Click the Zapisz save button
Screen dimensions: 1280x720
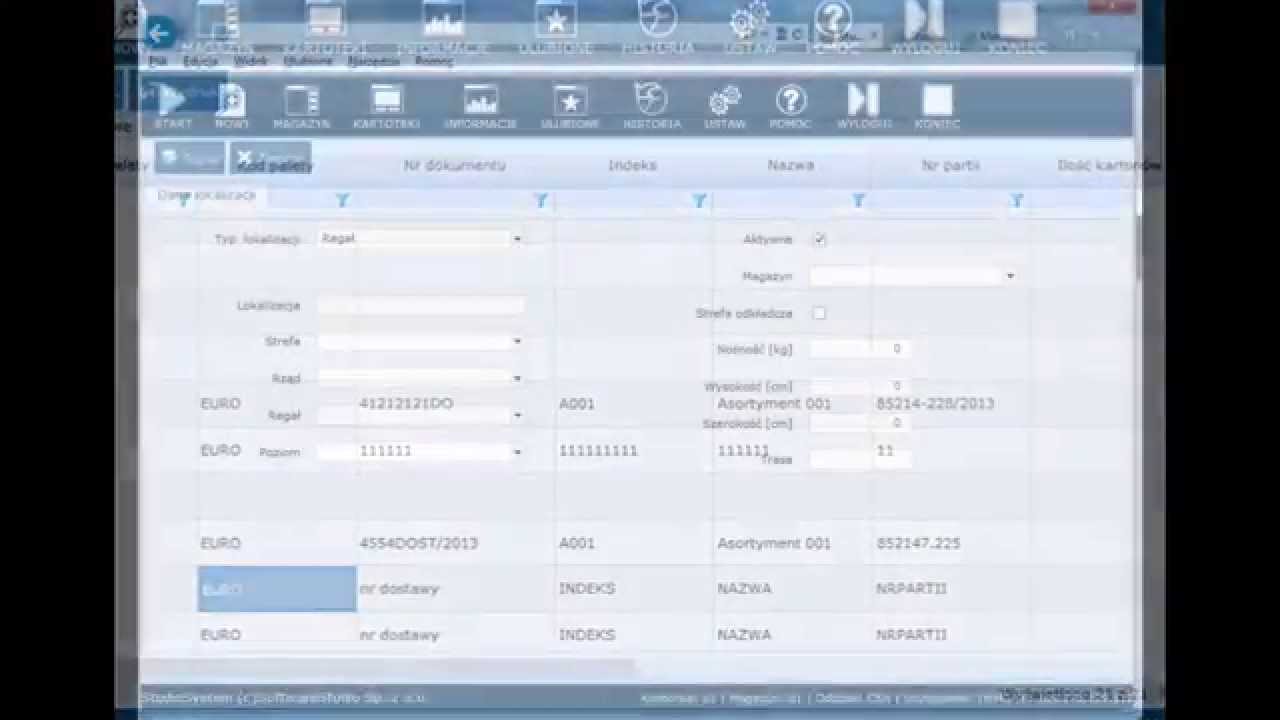coord(190,158)
